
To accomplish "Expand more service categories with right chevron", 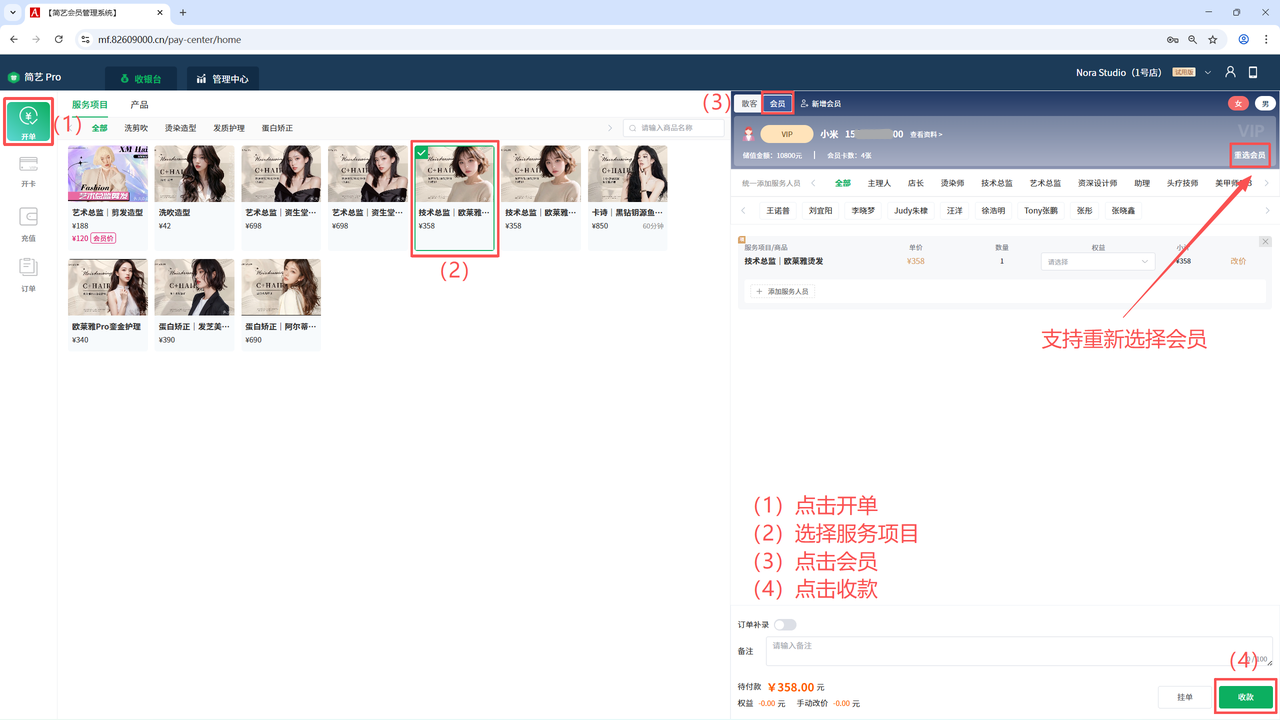I will 610,128.
